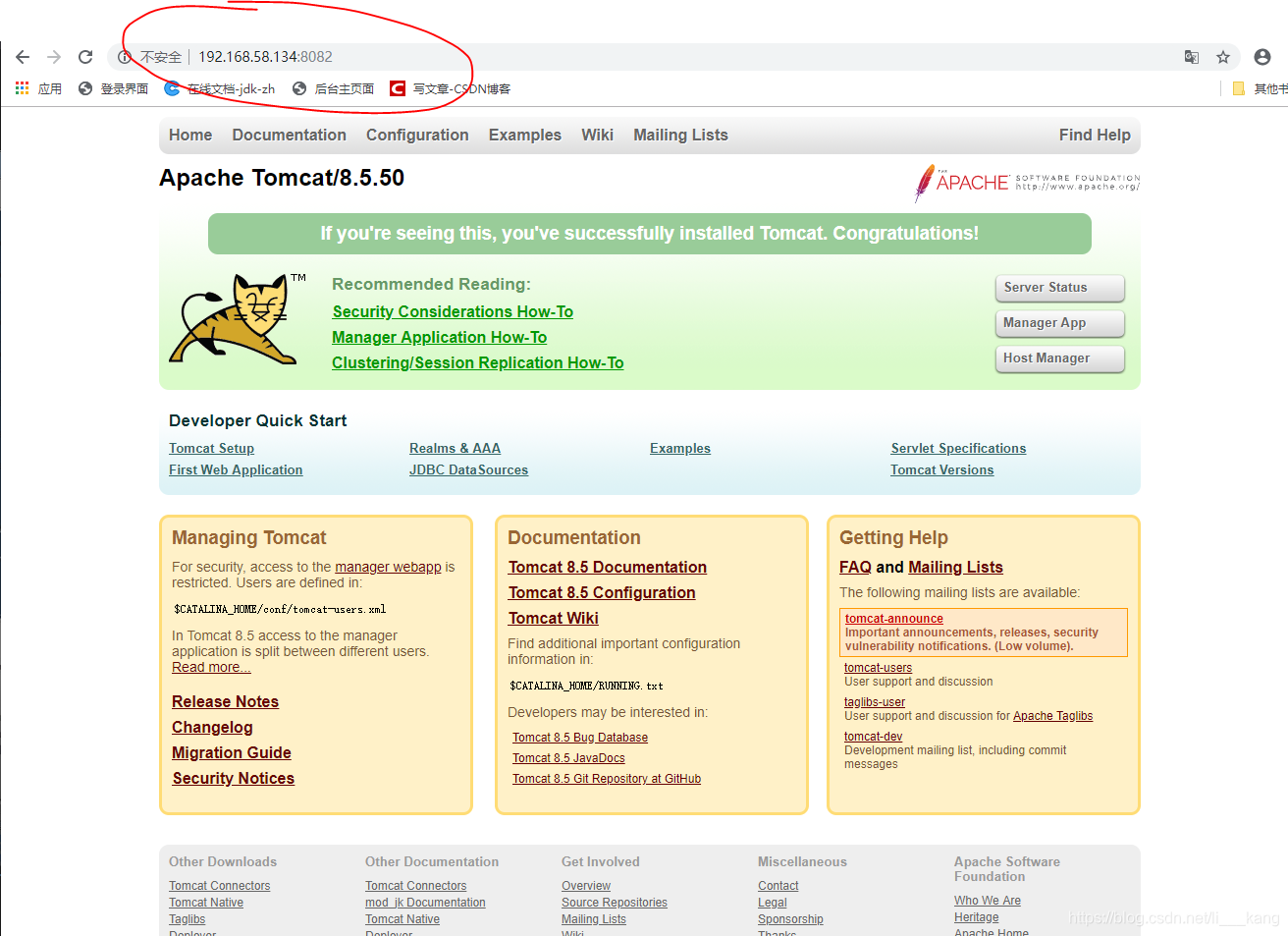This screenshot has height=936, width=1288.
Task: Open the Tomcat Wiki link
Action: [553, 618]
